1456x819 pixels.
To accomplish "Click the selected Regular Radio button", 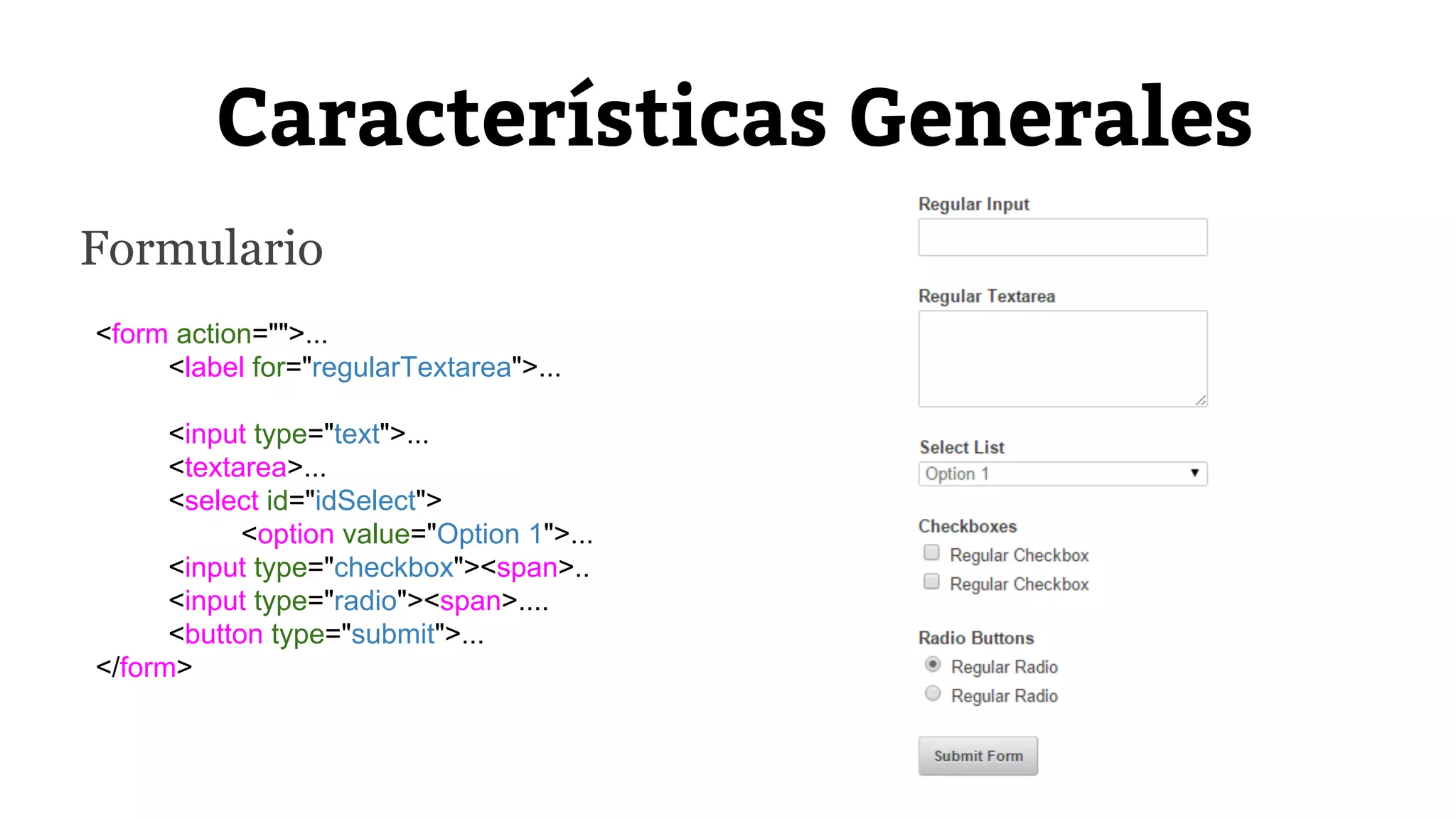I will click(933, 665).
